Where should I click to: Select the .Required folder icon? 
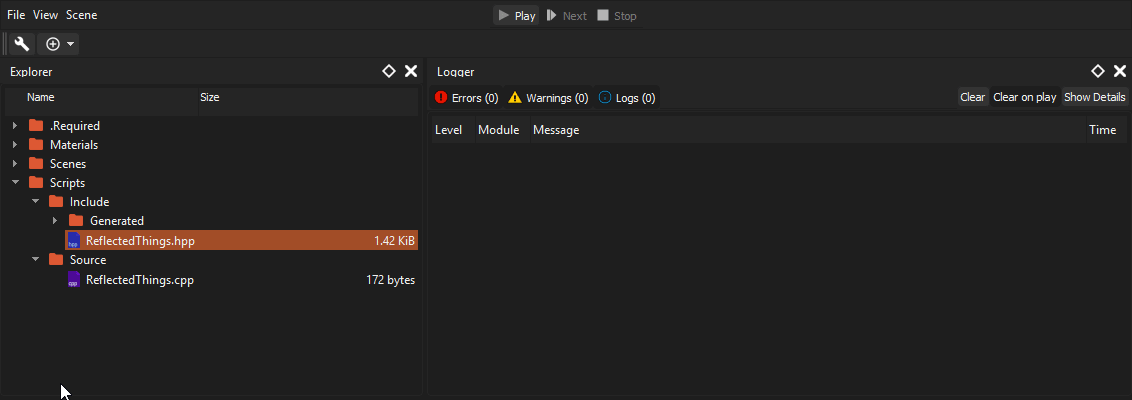[x=36, y=126]
